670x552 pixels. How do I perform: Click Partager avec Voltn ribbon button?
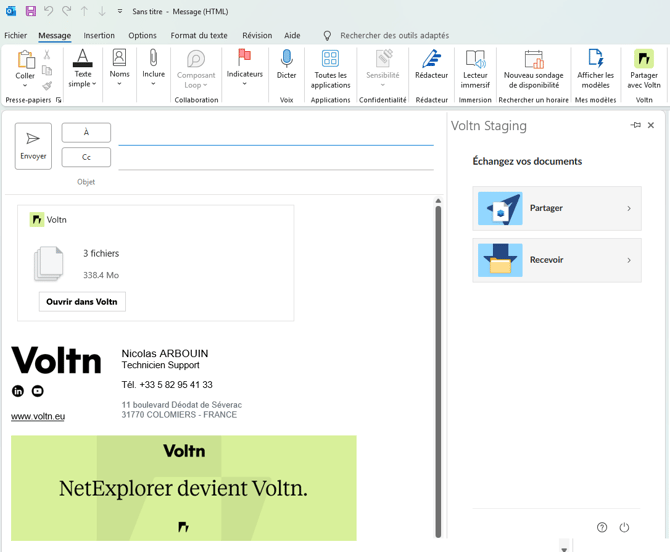pyautogui.click(x=644, y=69)
